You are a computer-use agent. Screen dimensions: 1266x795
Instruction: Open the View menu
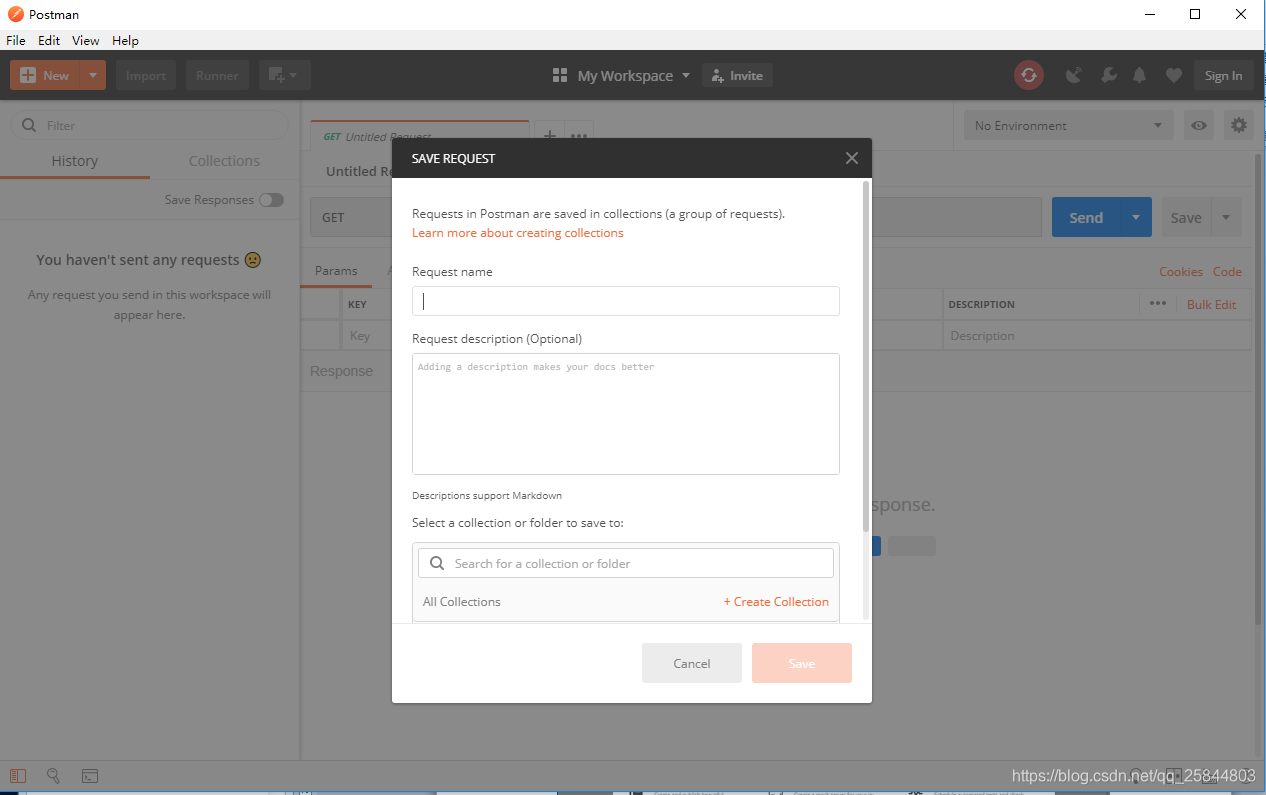[x=86, y=41]
